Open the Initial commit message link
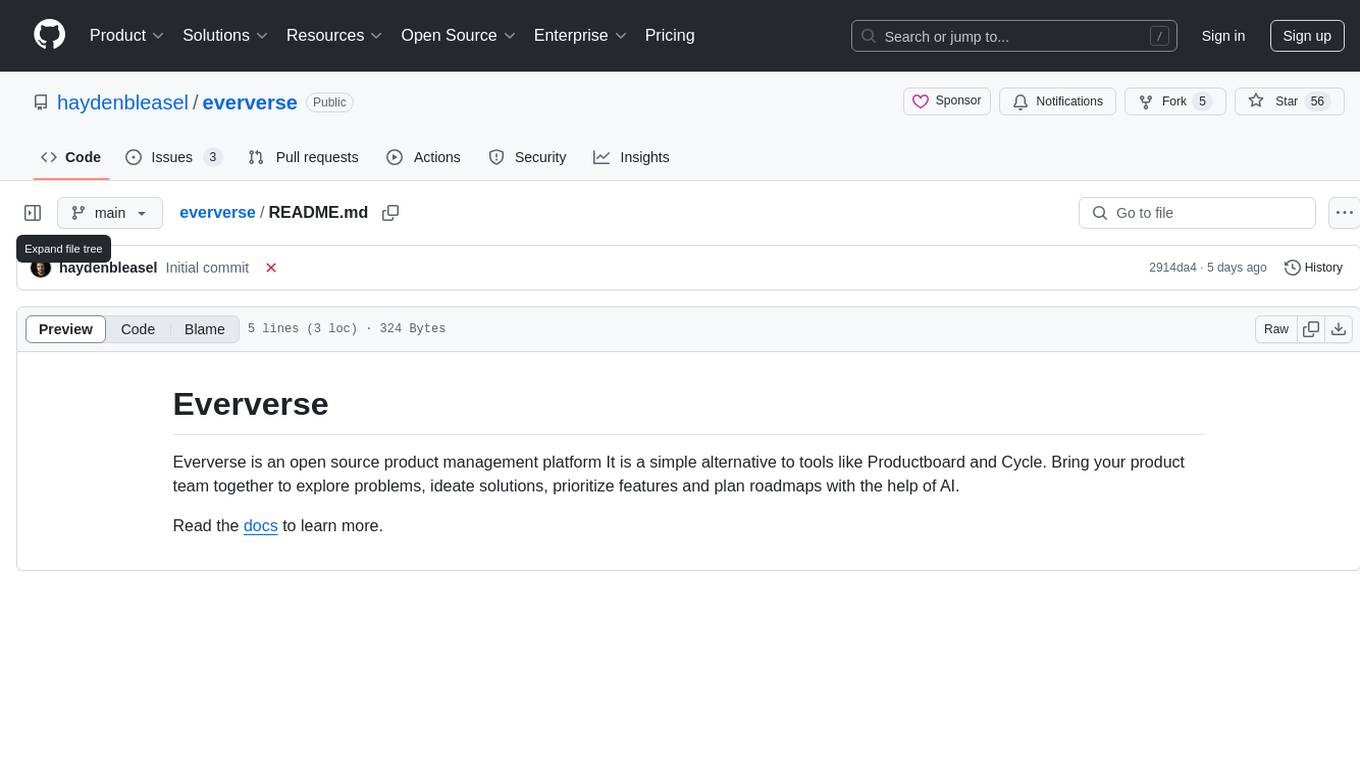 (207, 268)
